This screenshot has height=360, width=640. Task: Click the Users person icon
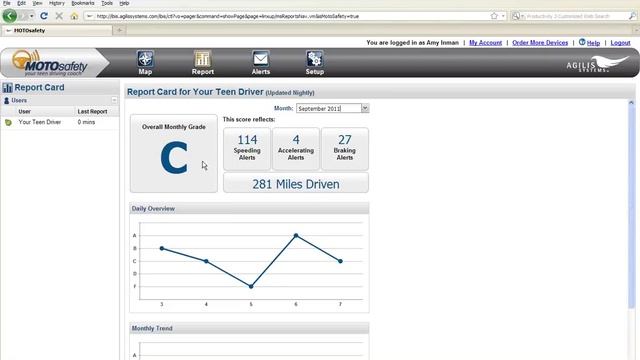(7, 100)
